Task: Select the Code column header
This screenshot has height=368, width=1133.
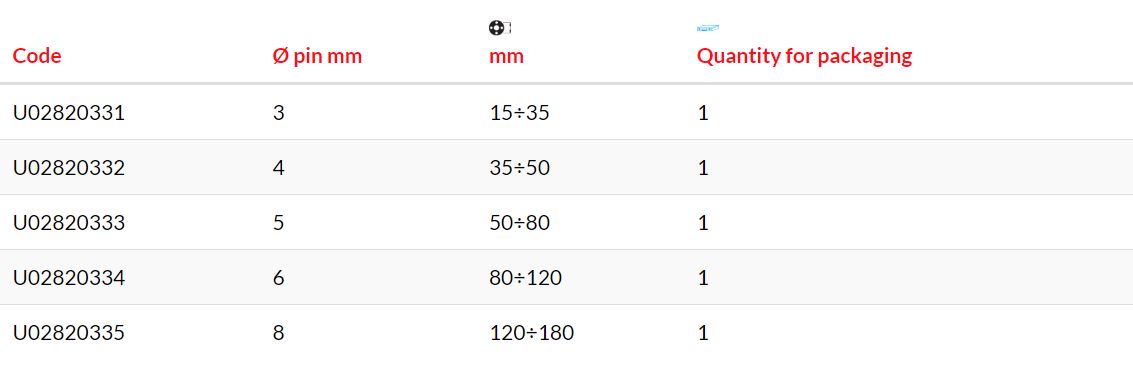Action: [x=37, y=56]
